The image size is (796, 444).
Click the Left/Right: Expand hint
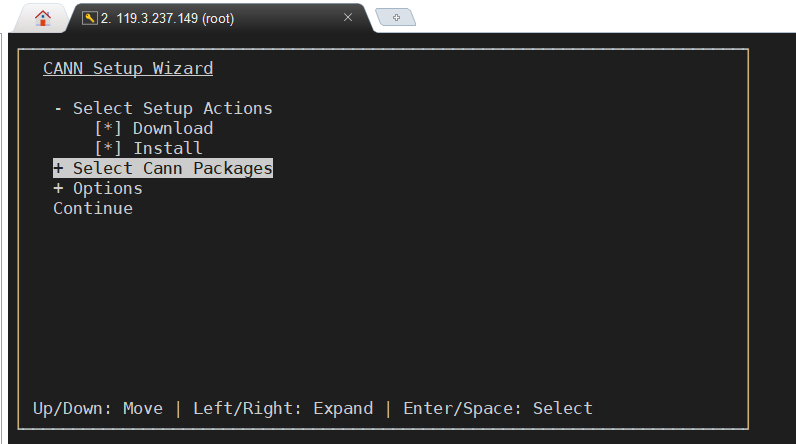click(x=283, y=408)
